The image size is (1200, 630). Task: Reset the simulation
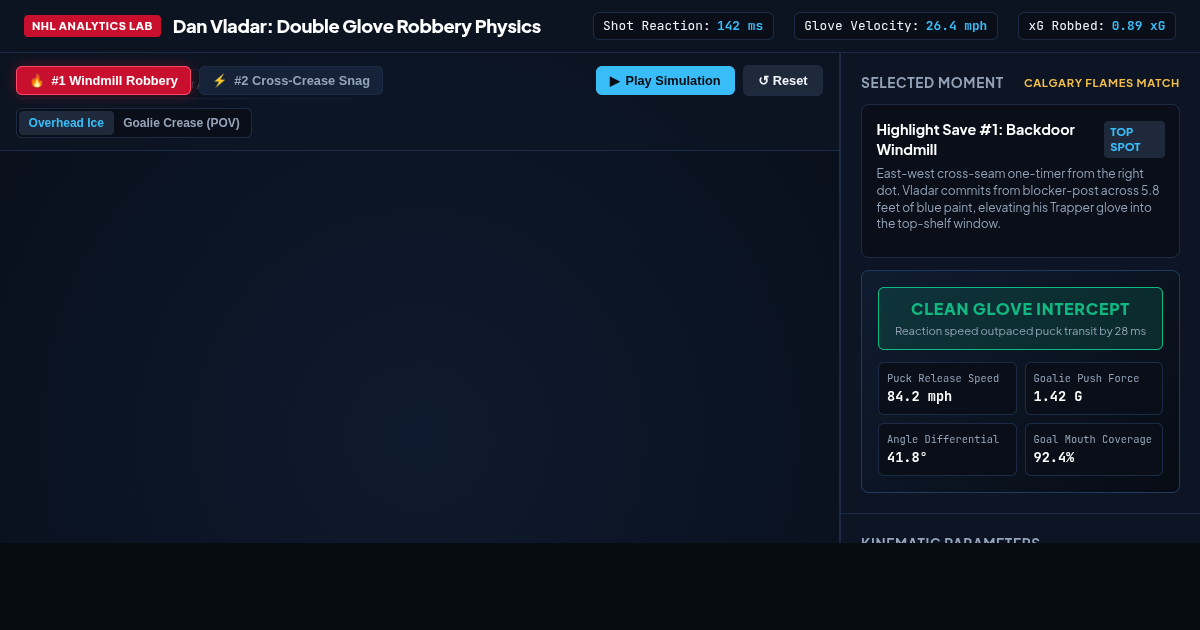pyautogui.click(x=783, y=81)
